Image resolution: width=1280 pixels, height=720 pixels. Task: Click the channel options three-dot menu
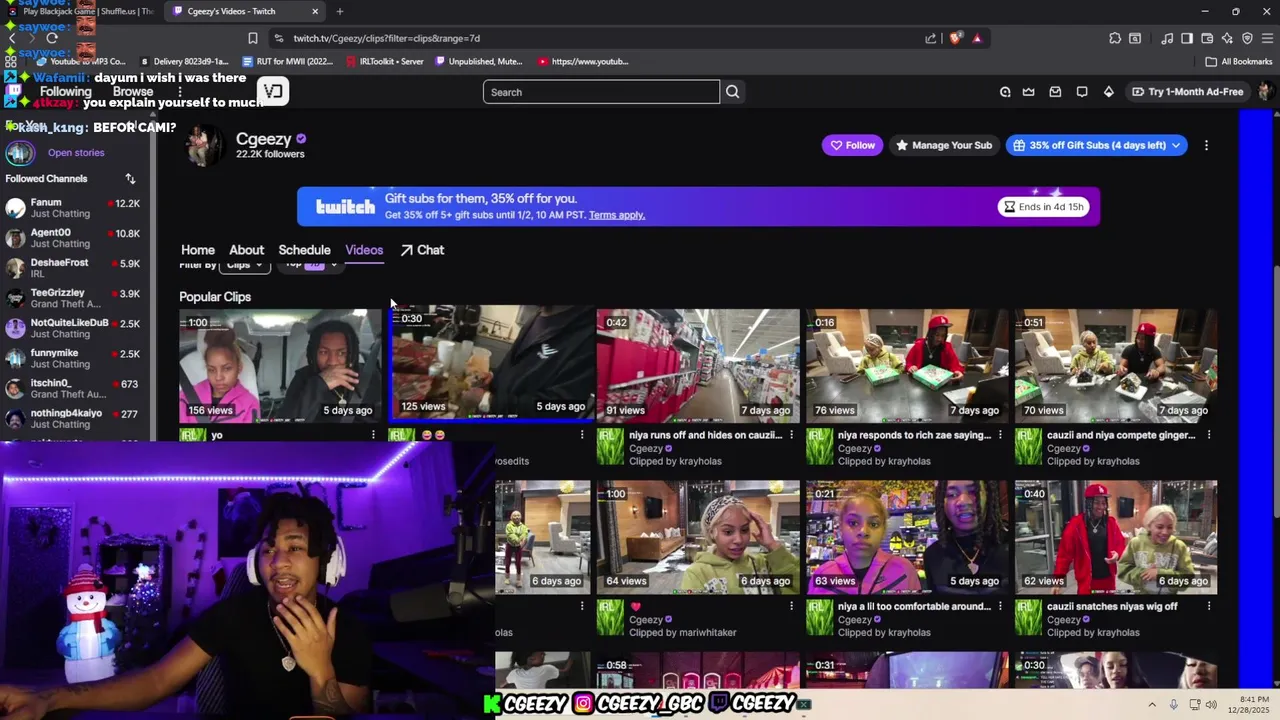[1206, 145]
